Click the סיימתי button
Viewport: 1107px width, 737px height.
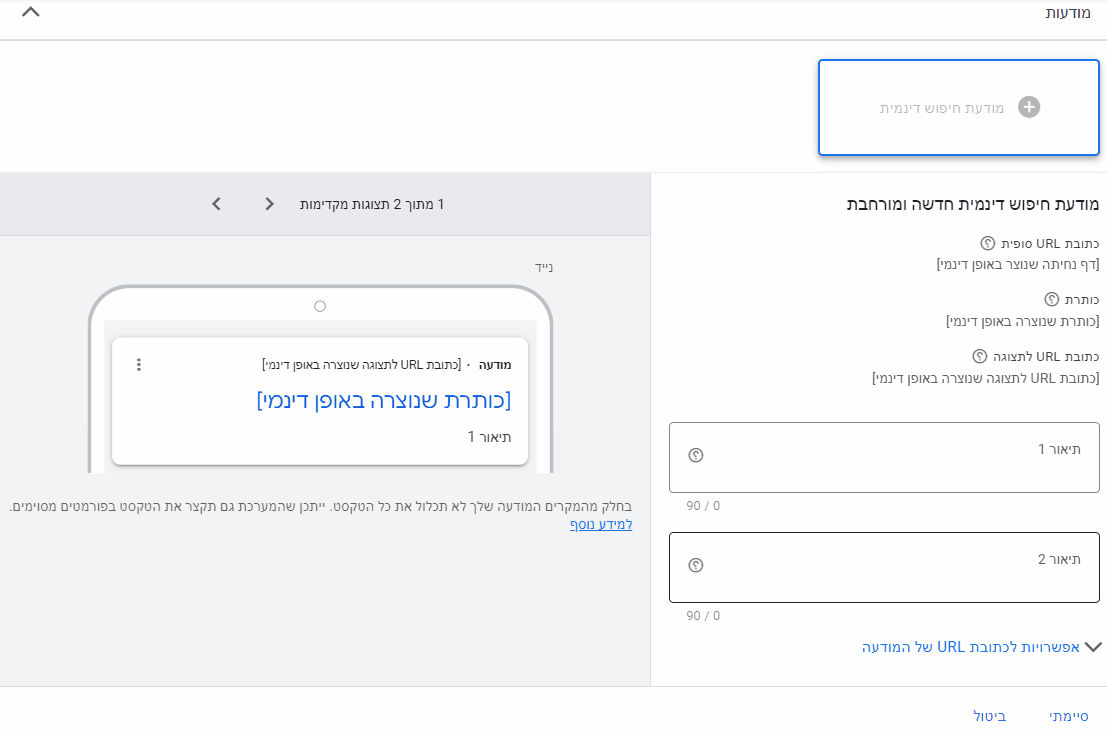click(1069, 716)
